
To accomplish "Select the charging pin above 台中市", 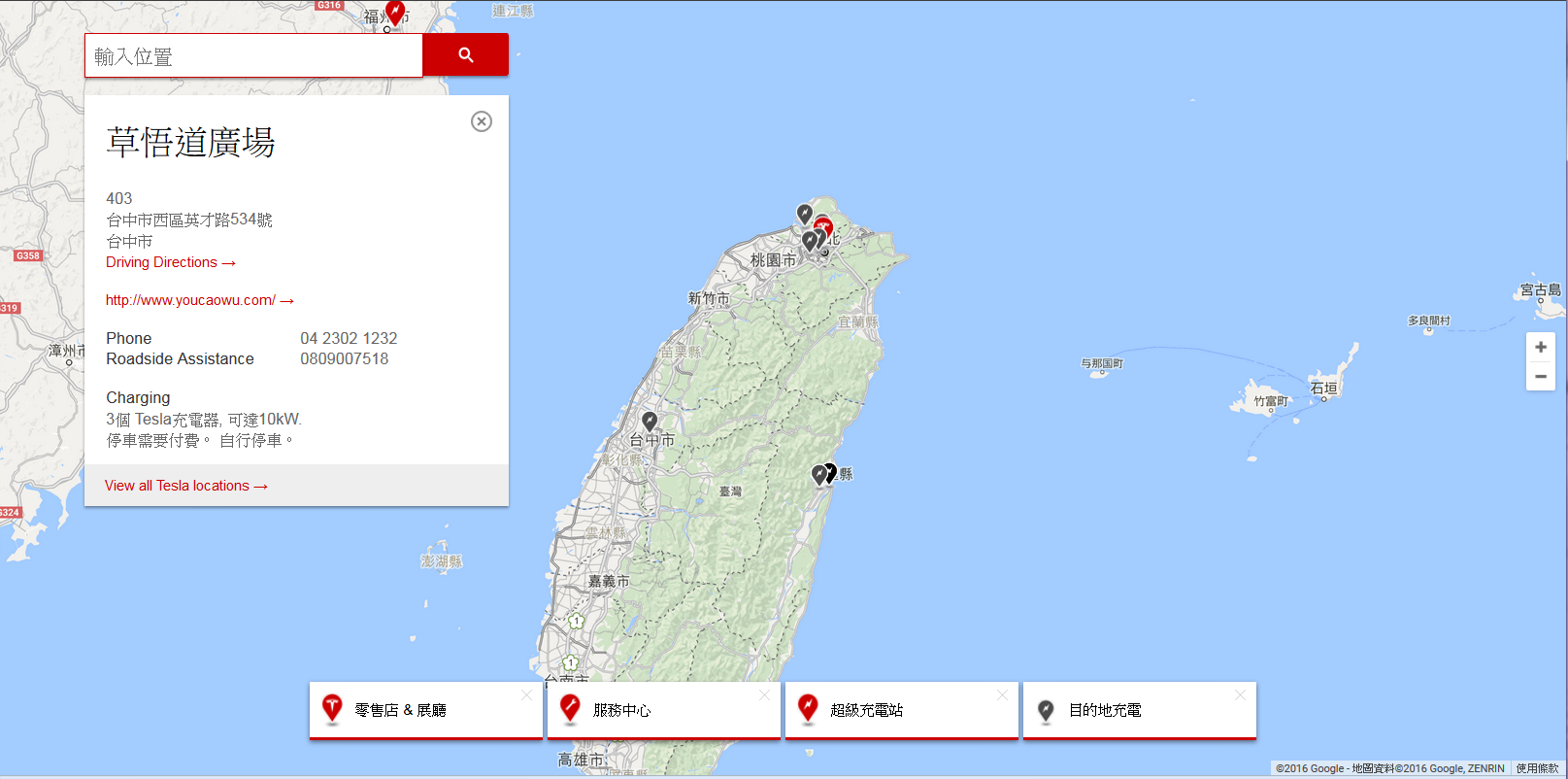I will [x=650, y=421].
